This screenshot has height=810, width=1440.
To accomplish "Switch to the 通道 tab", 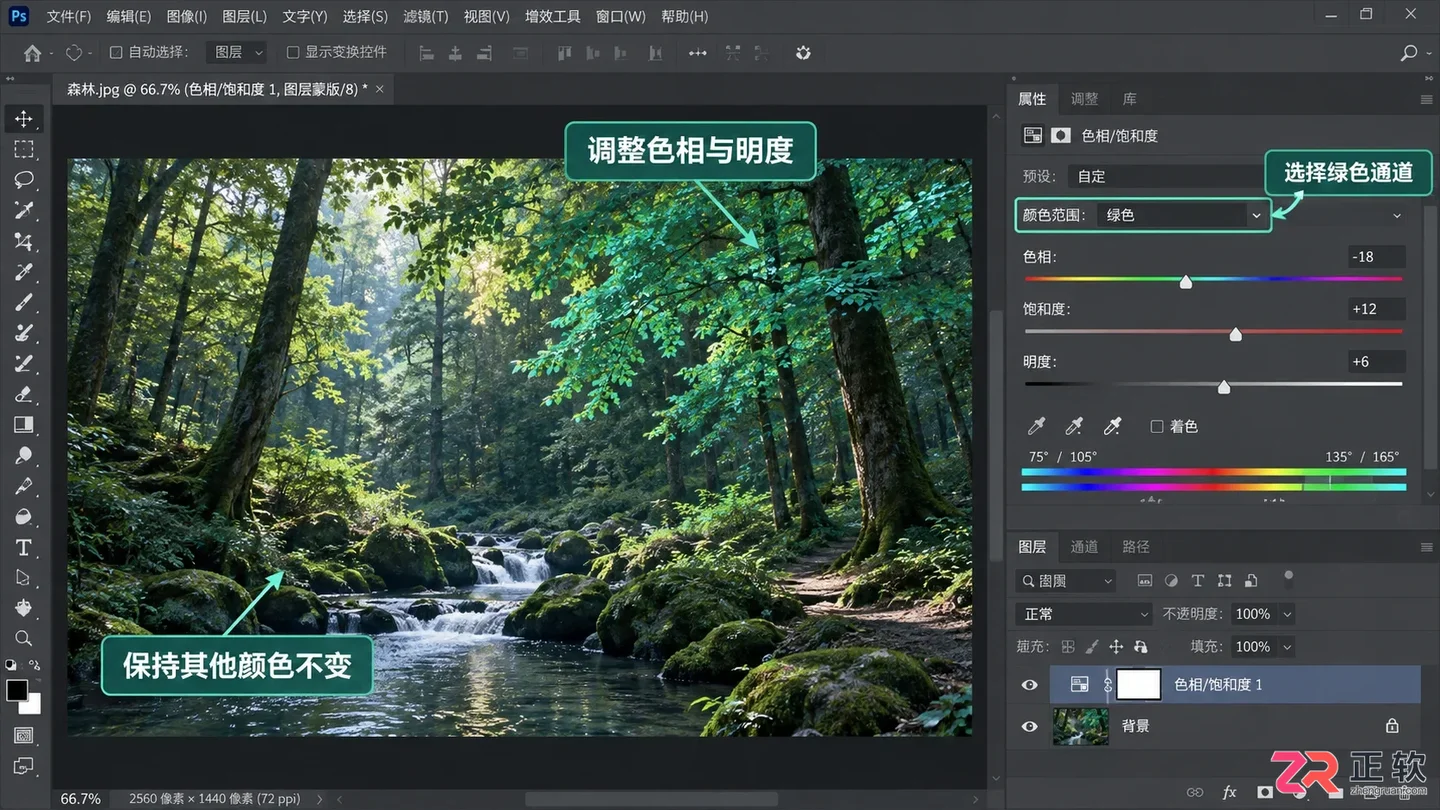I will pyautogui.click(x=1084, y=547).
